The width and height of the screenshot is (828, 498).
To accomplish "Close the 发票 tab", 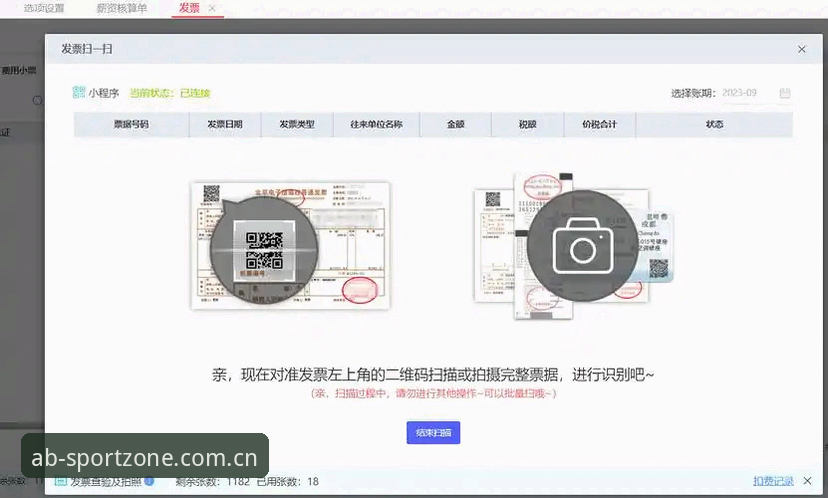I will tap(212, 8).
